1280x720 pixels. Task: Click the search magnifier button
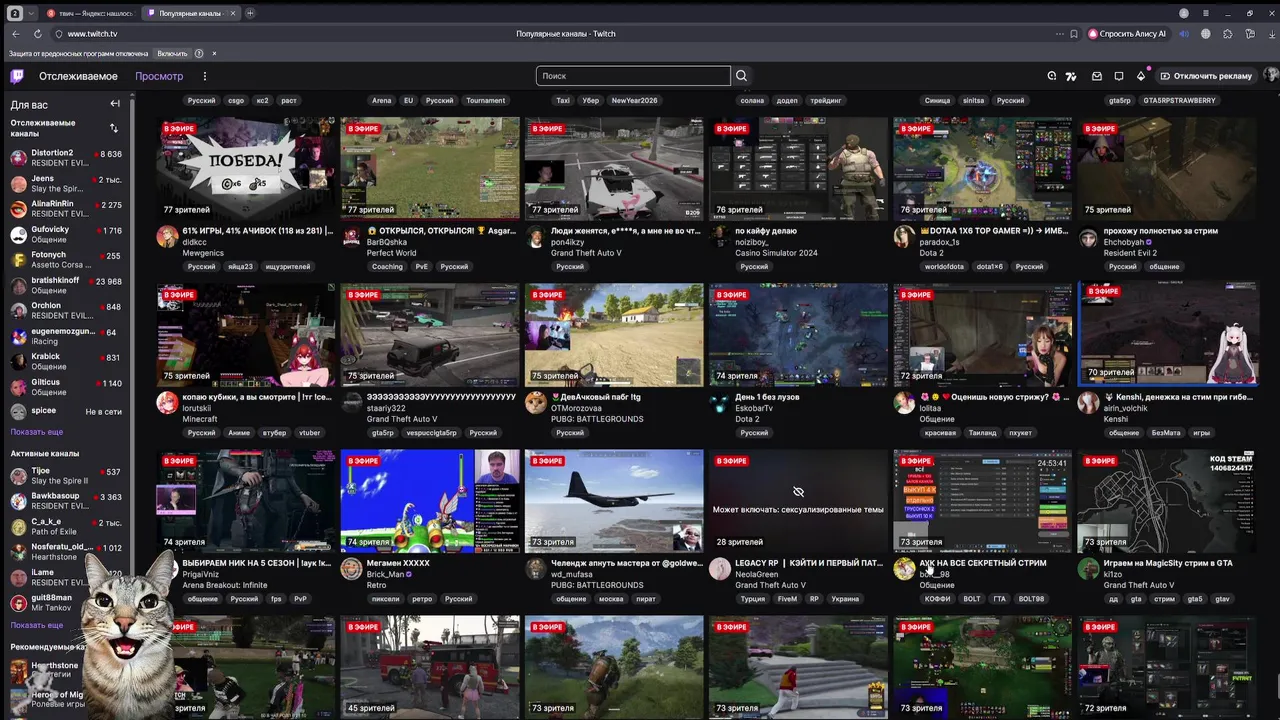coord(741,76)
